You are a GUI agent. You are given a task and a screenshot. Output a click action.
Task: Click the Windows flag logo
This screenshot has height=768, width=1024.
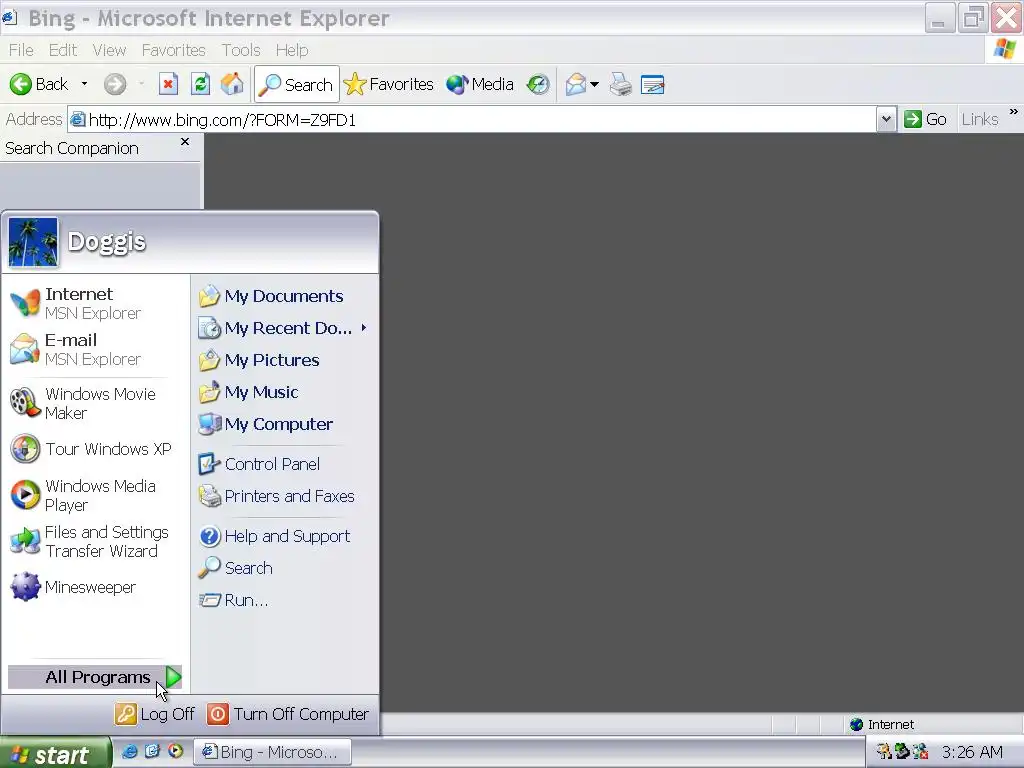[x=1004, y=49]
